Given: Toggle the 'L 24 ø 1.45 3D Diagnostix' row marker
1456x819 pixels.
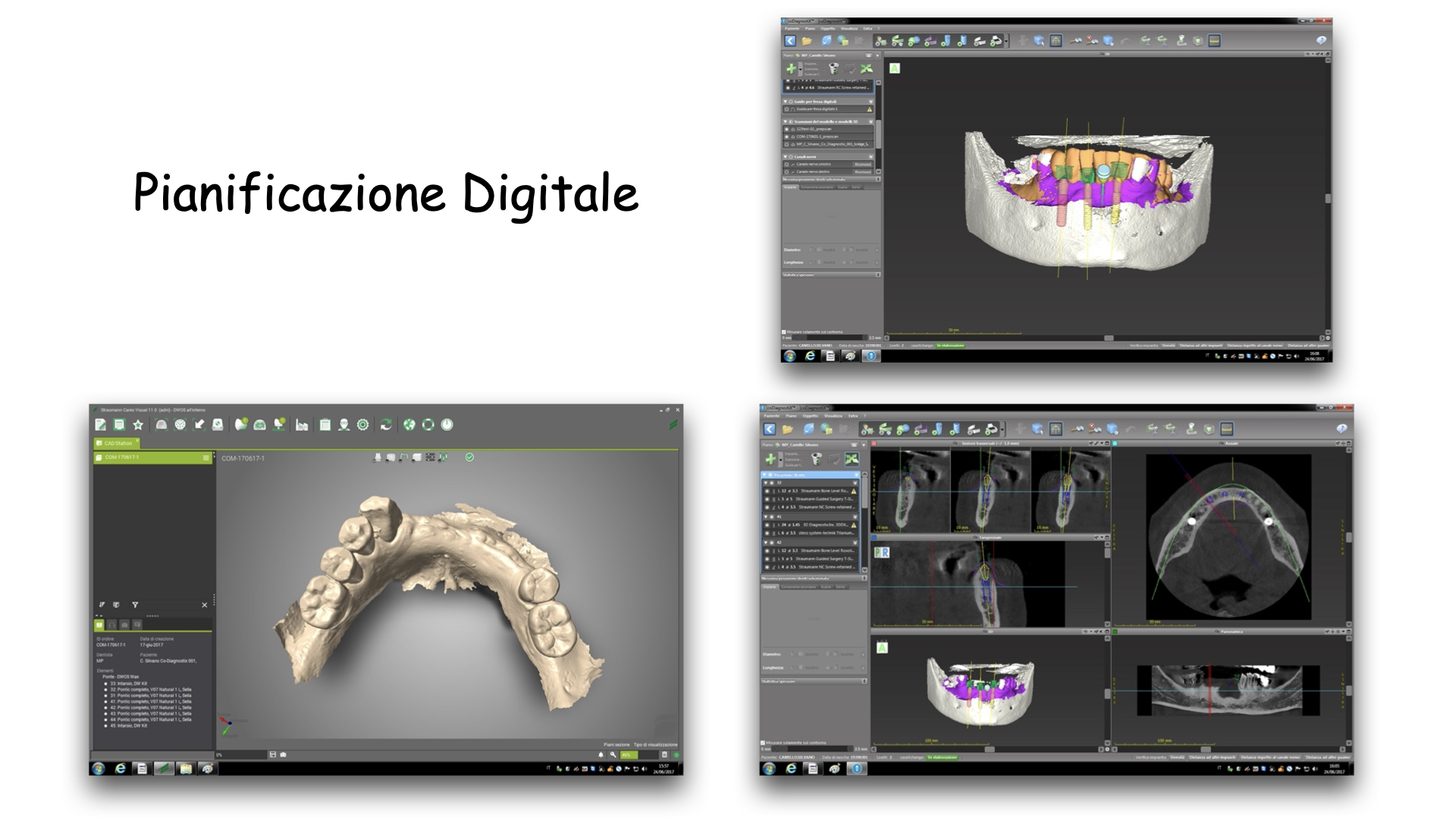Looking at the screenshot, I should 767,525.
